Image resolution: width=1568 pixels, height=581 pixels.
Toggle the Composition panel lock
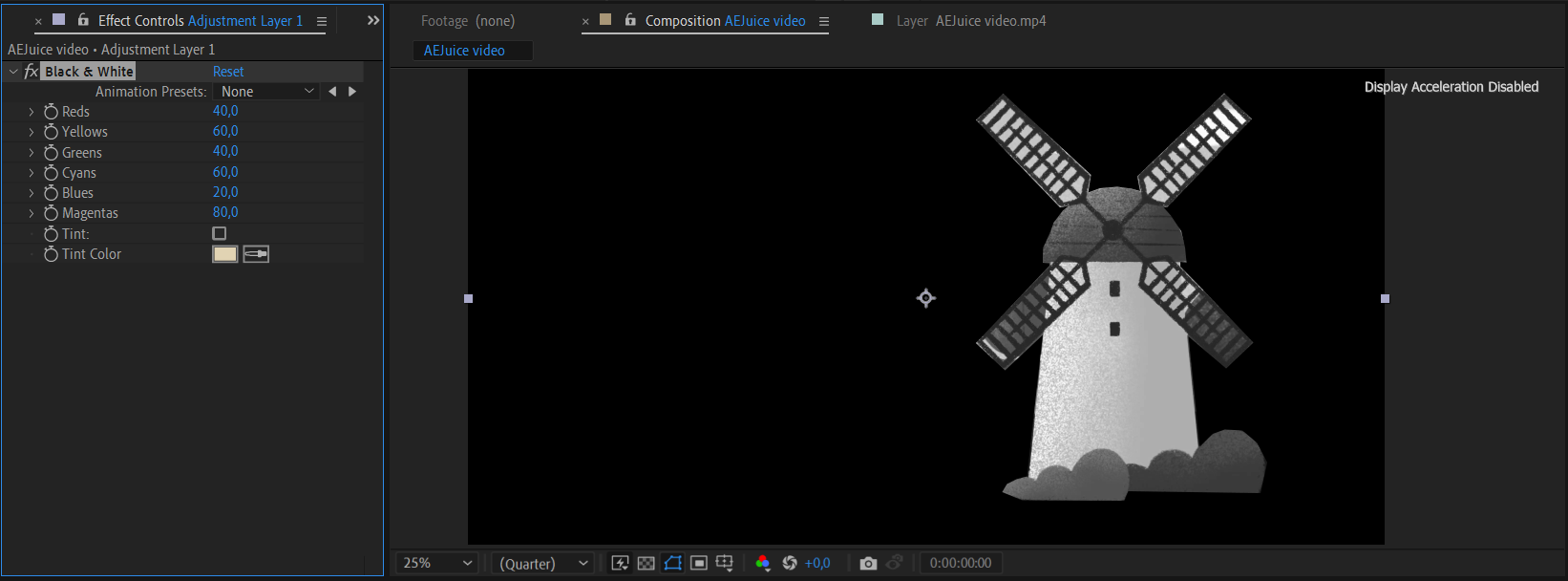[x=630, y=20]
